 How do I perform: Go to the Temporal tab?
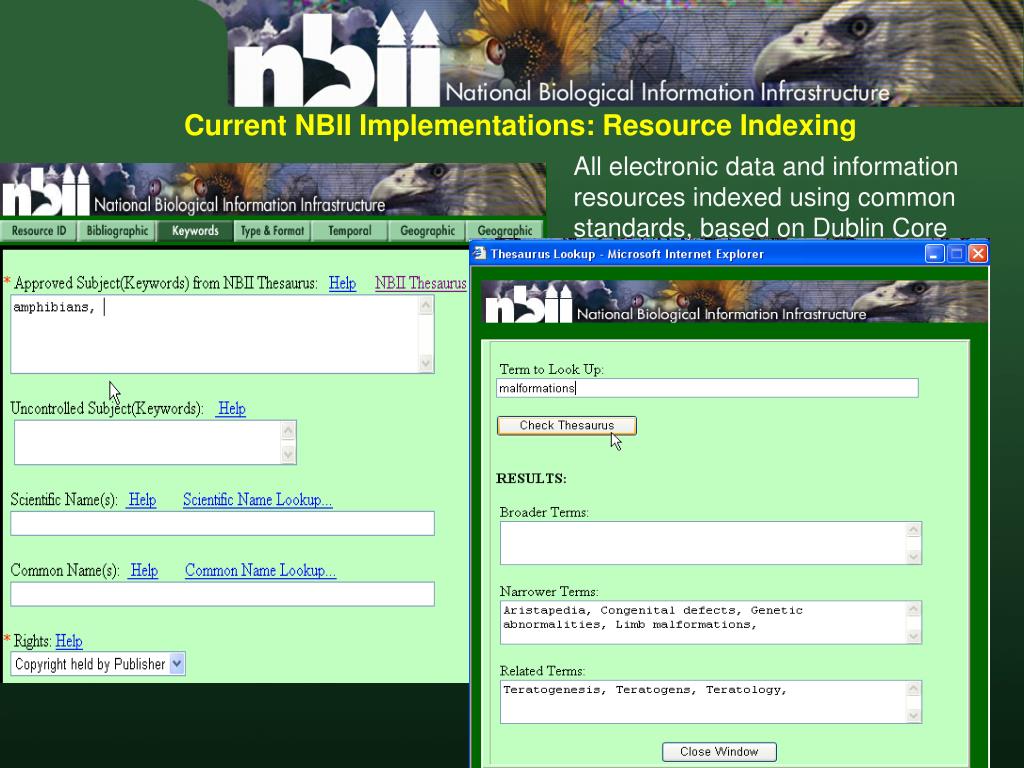pyautogui.click(x=349, y=231)
